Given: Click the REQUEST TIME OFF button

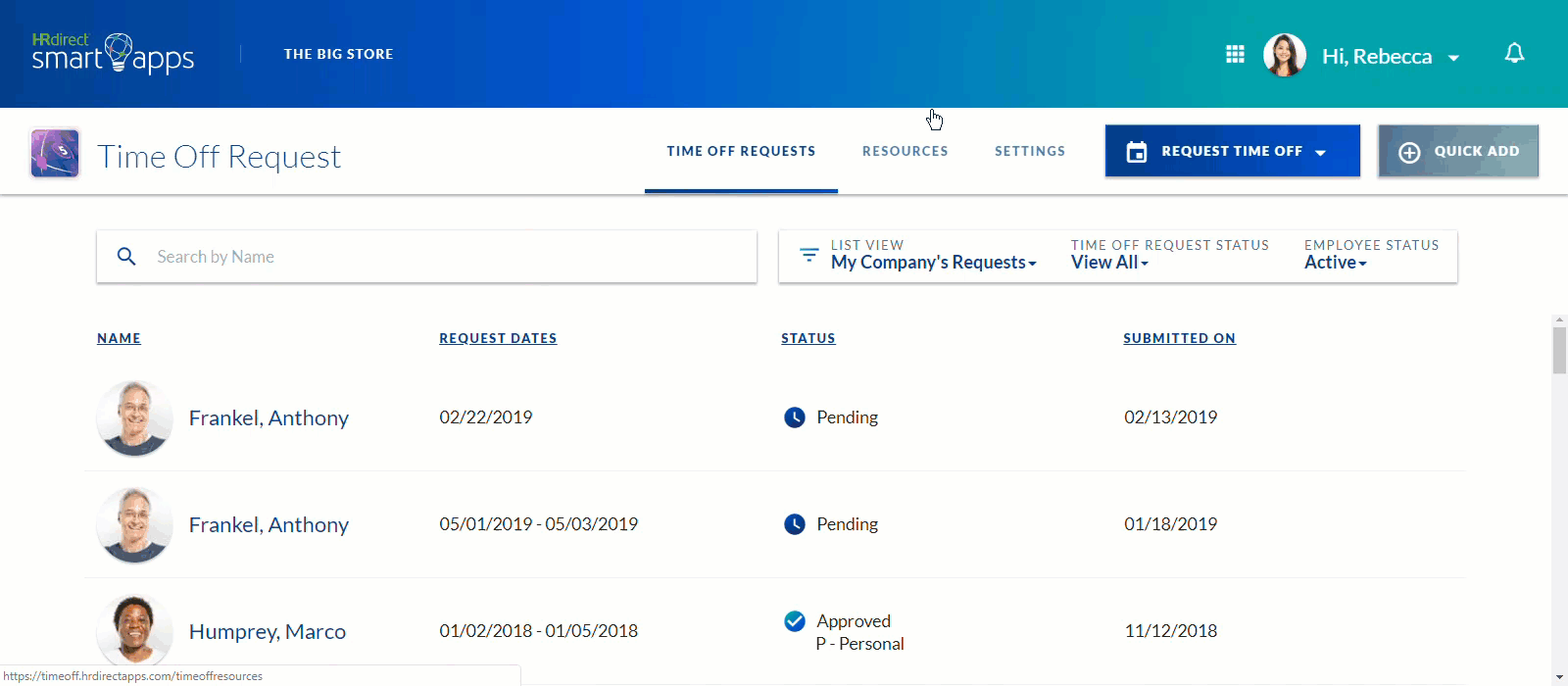Looking at the screenshot, I should 1232,151.
